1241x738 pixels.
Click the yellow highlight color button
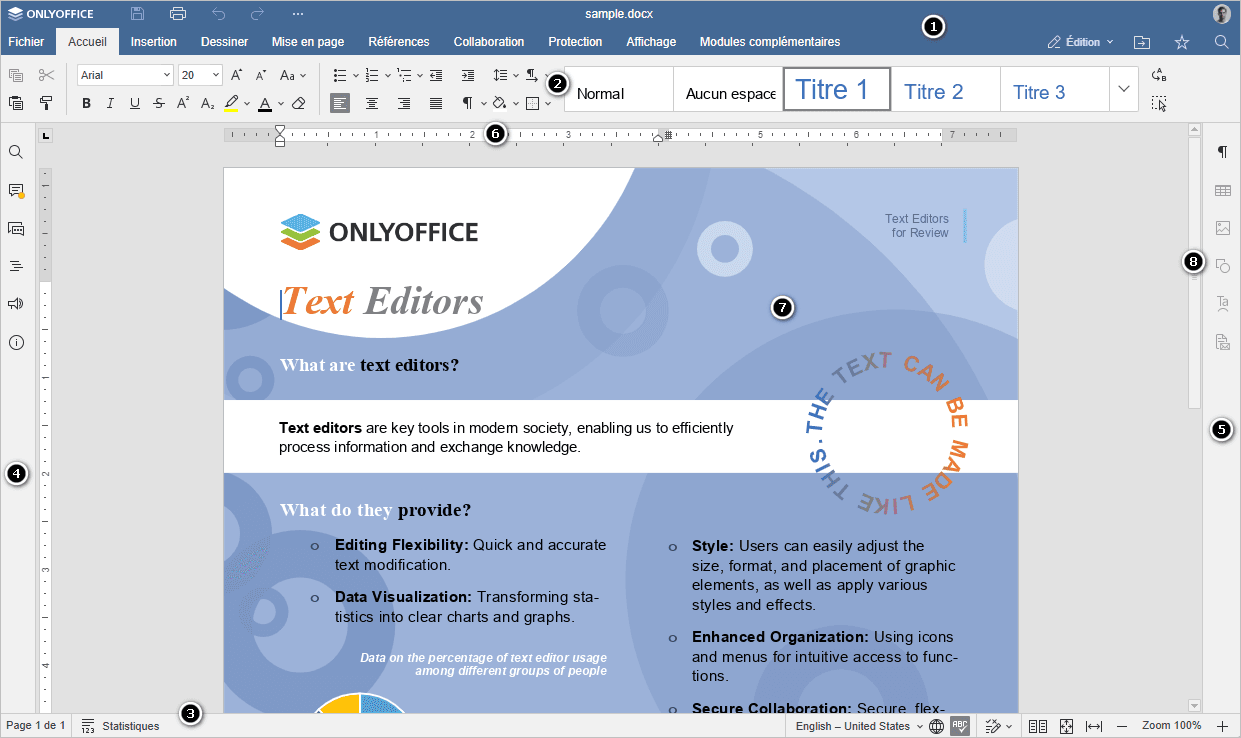coord(231,103)
